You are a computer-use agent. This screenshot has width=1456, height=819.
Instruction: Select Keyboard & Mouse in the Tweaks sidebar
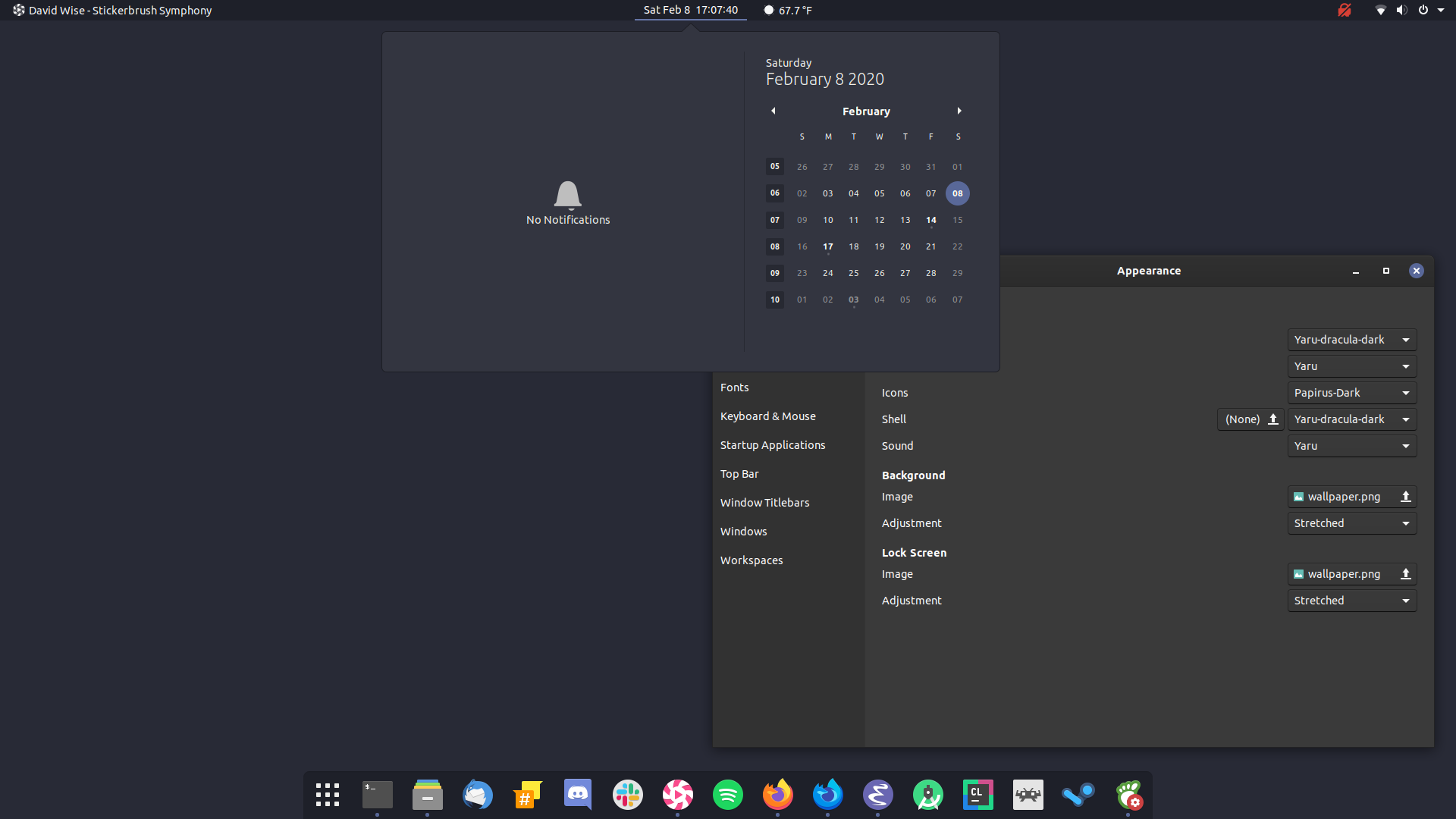767,416
